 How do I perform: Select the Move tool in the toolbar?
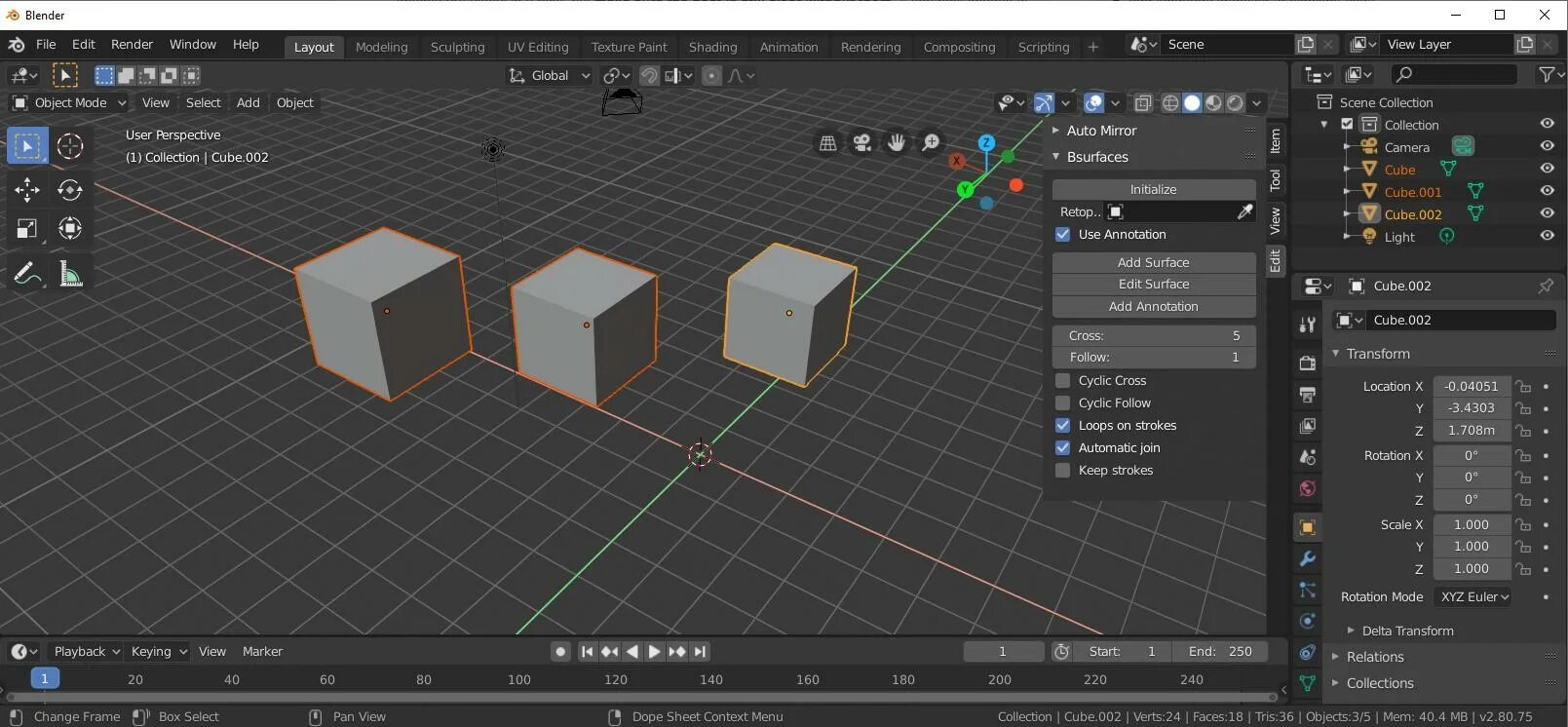(x=26, y=189)
